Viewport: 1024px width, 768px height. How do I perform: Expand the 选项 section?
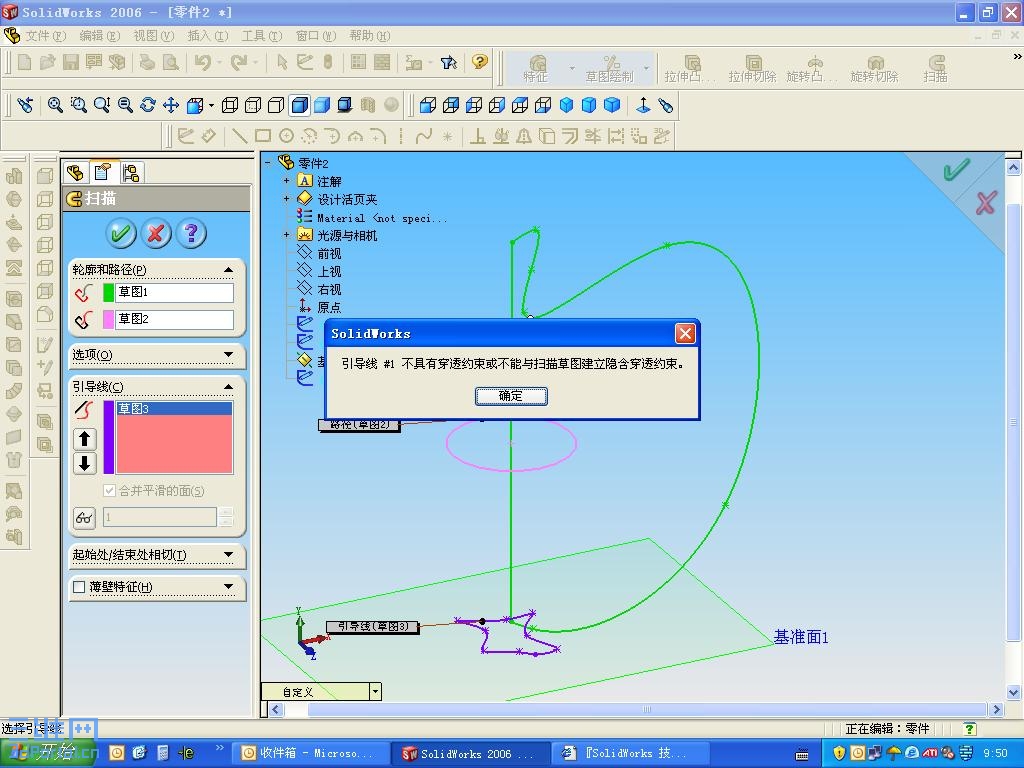point(228,355)
